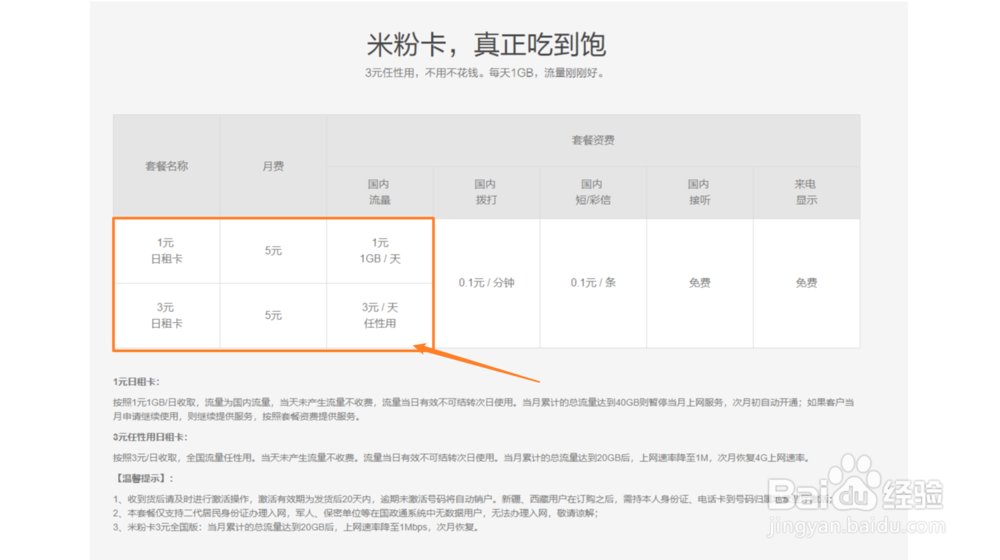This screenshot has height=560, width=1000.
Task: Click the 套餐资费 header cell
Action: click(x=593, y=140)
